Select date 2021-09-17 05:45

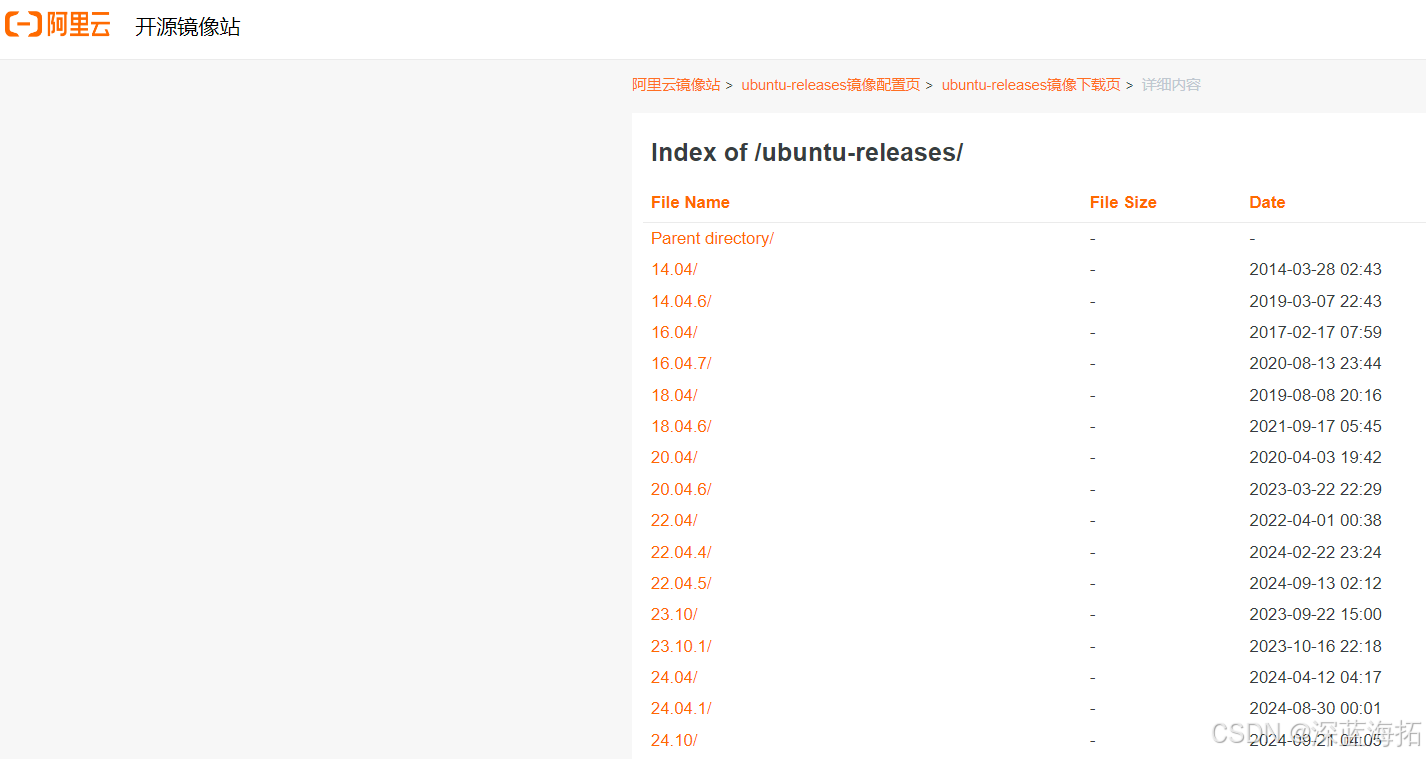point(1315,426)
